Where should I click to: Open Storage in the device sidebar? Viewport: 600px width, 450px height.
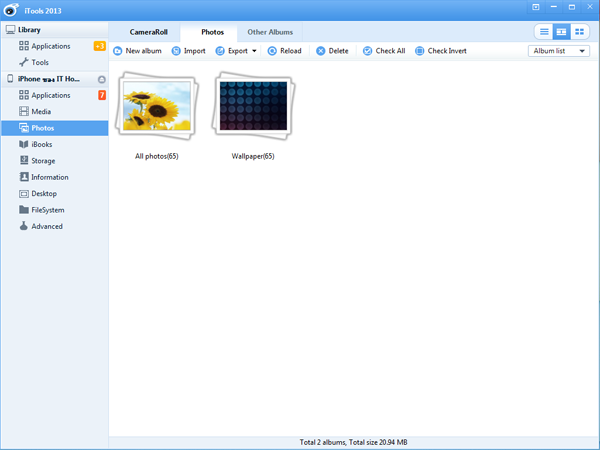43,161
